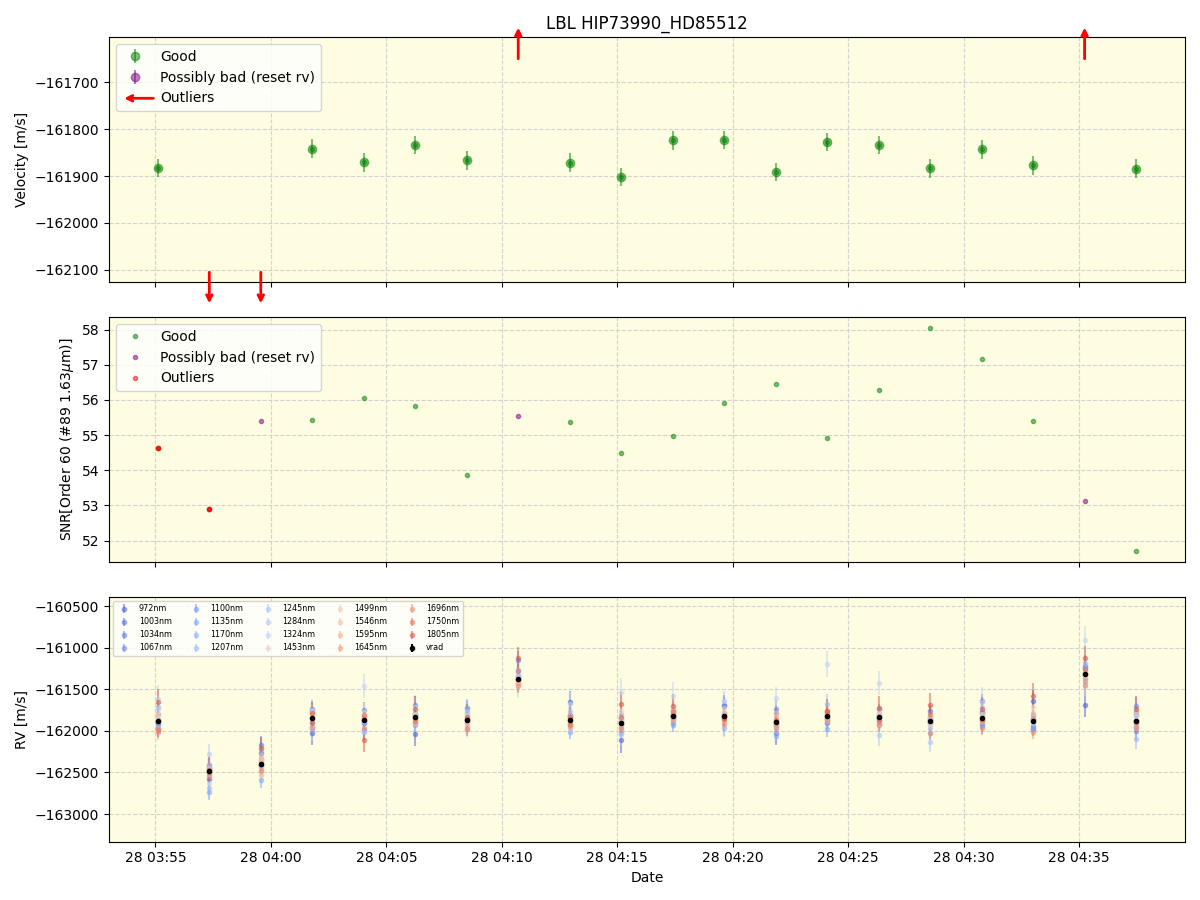Click the '−162500' RV tick label
The width and height of the screenshot is (1200, 900).
point(69,773)
